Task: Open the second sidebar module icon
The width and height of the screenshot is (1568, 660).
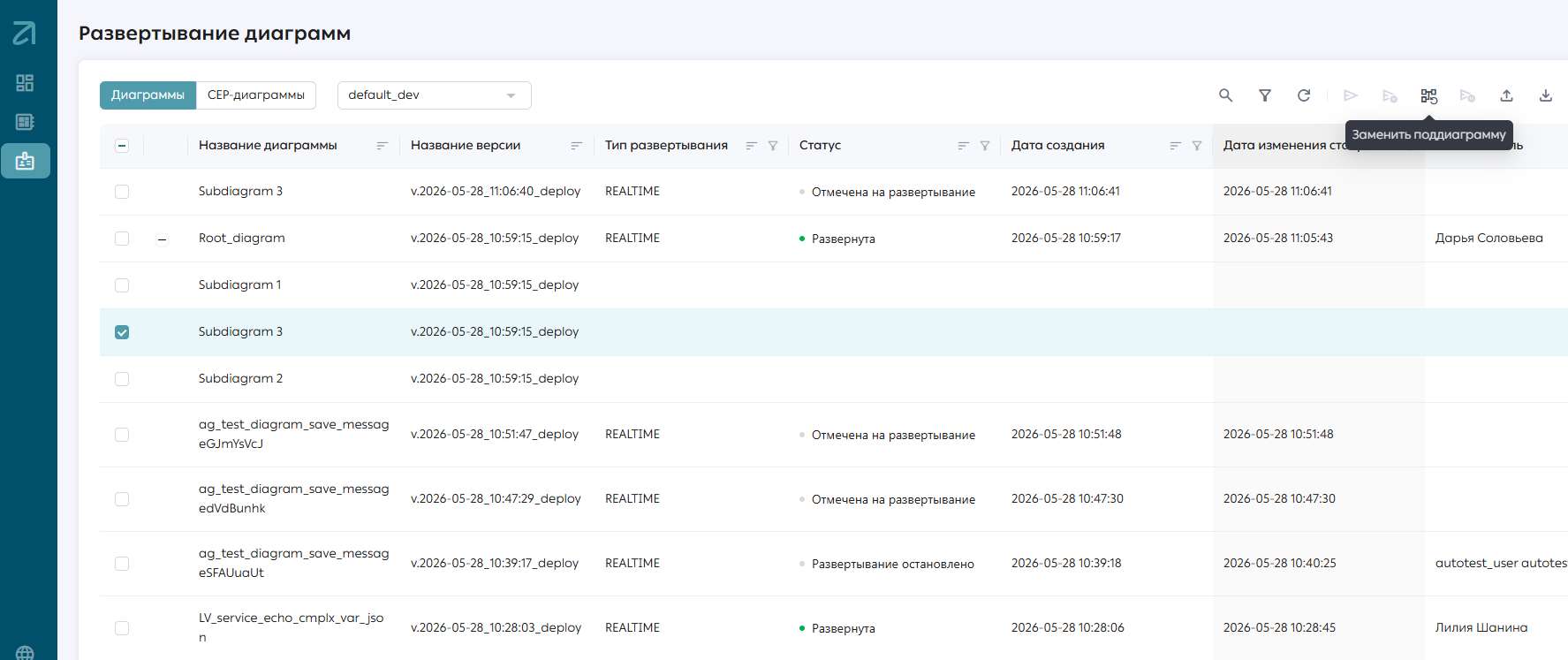Action: tap(25, 122)
